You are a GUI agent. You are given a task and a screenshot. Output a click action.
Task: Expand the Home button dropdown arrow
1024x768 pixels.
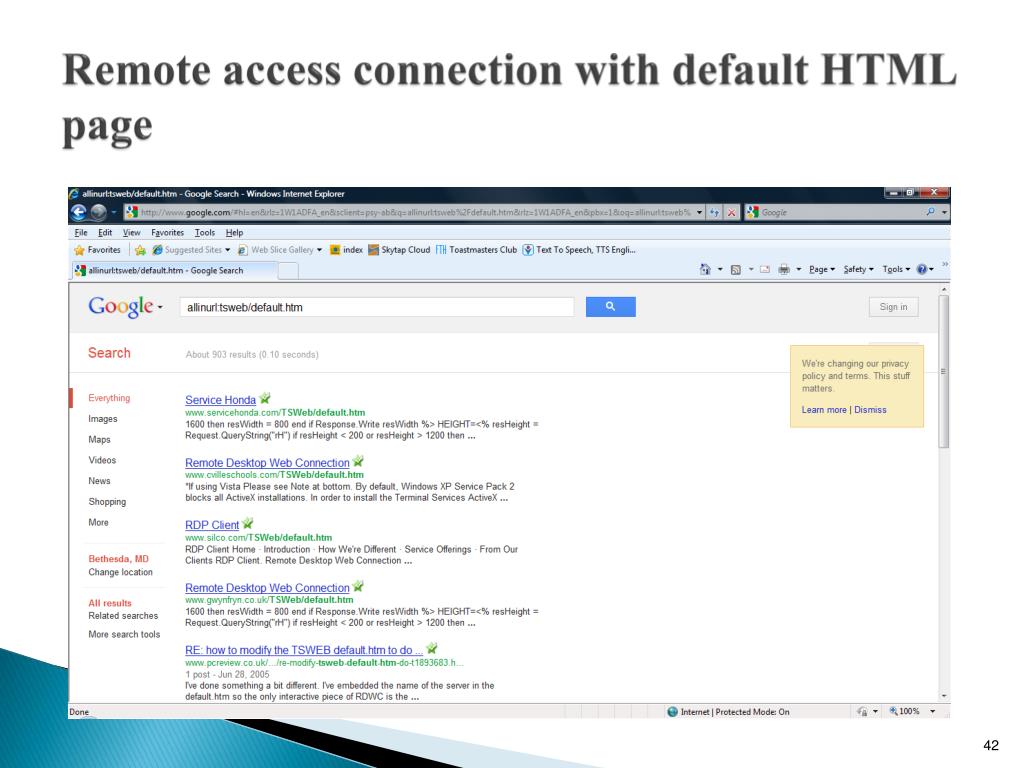pyautogui.click(x=720, y=269)
